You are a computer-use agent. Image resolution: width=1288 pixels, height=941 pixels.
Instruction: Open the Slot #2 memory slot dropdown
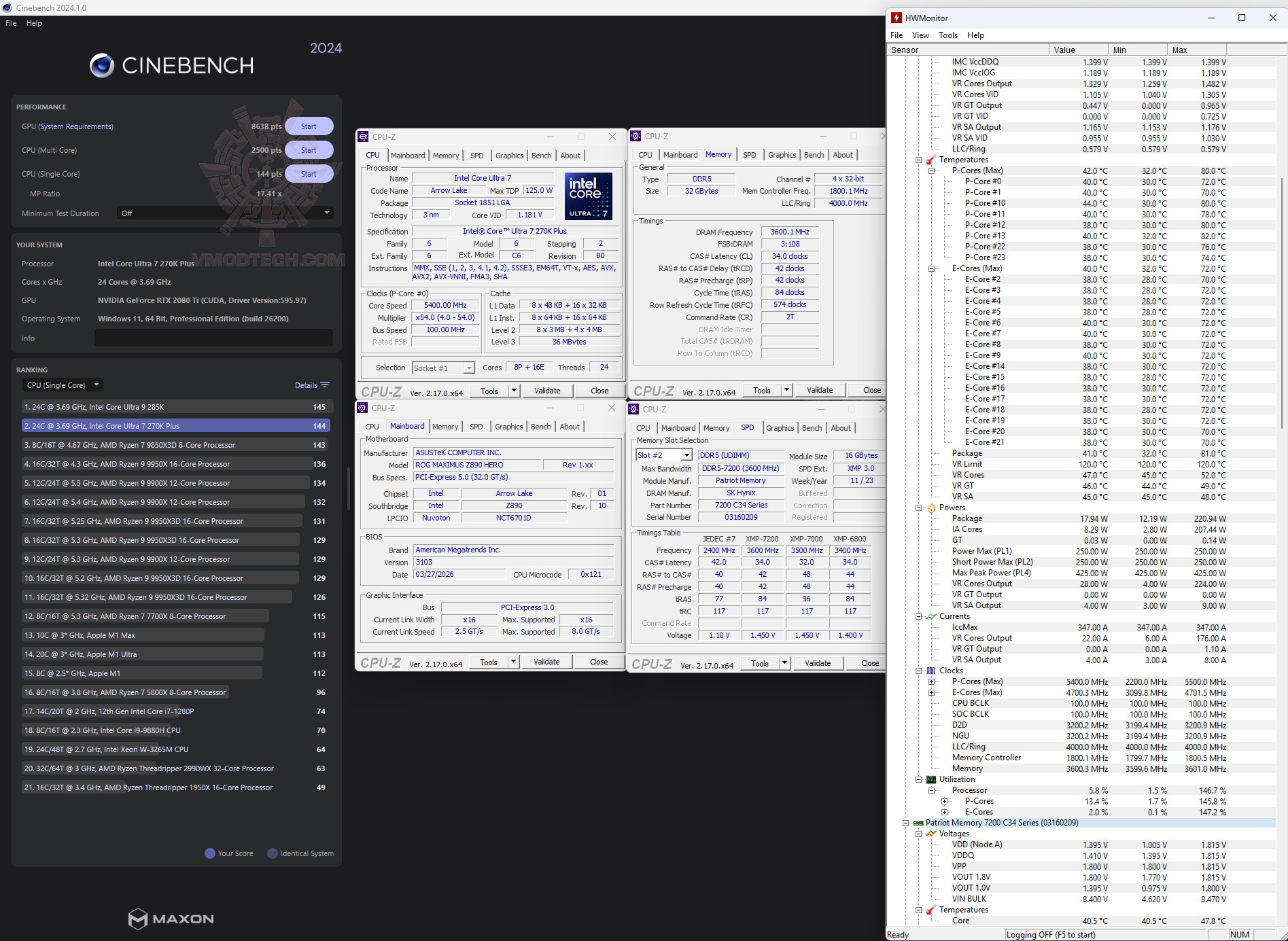coord(663,455)
